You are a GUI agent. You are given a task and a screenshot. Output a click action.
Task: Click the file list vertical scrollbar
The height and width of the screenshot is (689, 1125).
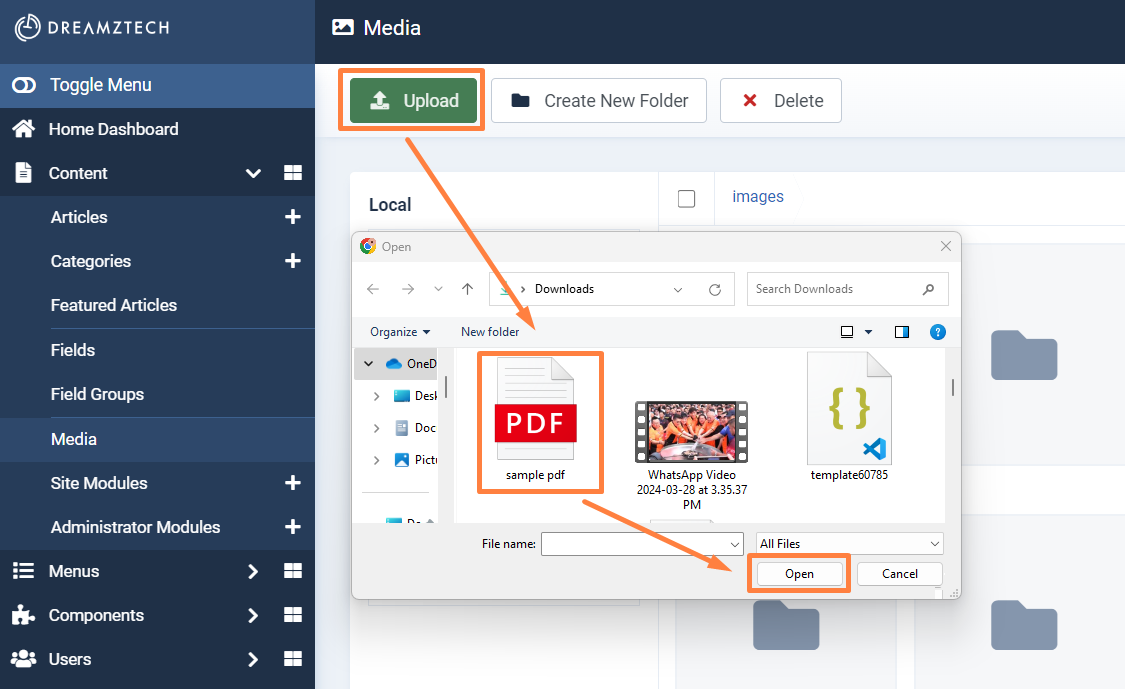[x=953, y=388]
